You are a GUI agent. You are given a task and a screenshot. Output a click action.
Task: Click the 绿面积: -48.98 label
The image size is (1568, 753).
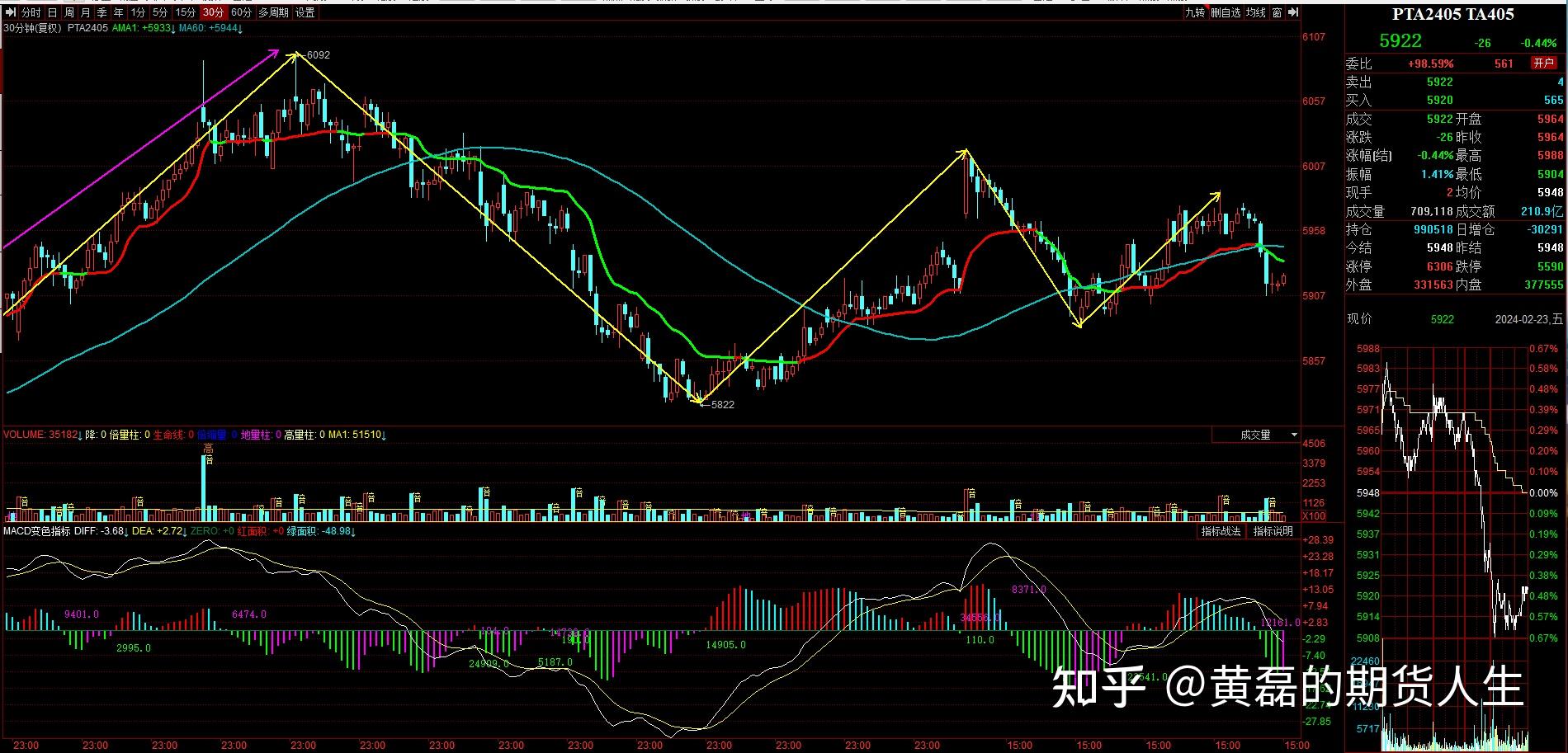(x=321, y=532)
